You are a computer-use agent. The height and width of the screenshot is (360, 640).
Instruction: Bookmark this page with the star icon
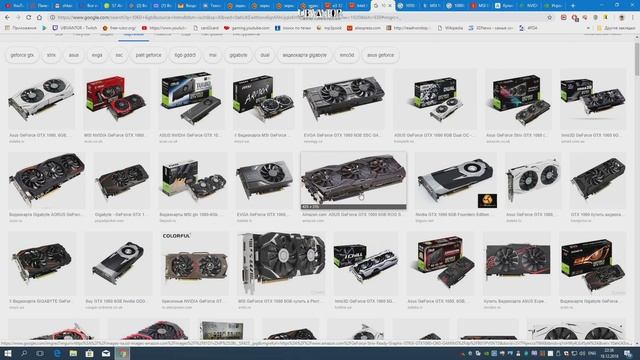[549, 18]
